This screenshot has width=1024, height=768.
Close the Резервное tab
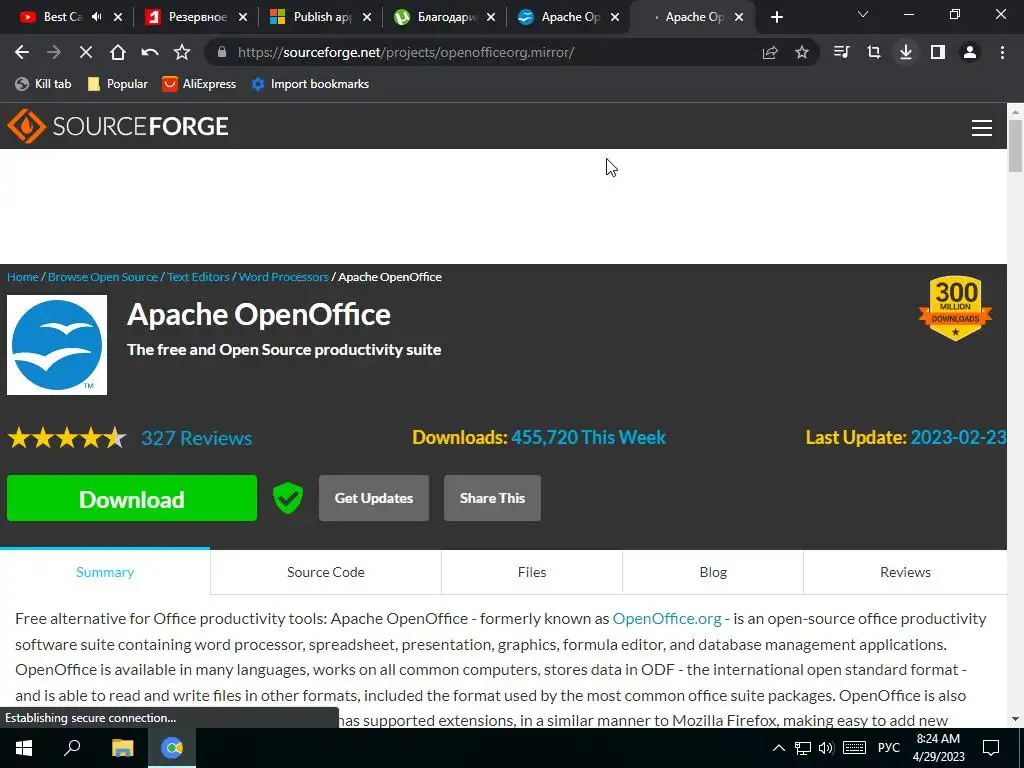243,17
